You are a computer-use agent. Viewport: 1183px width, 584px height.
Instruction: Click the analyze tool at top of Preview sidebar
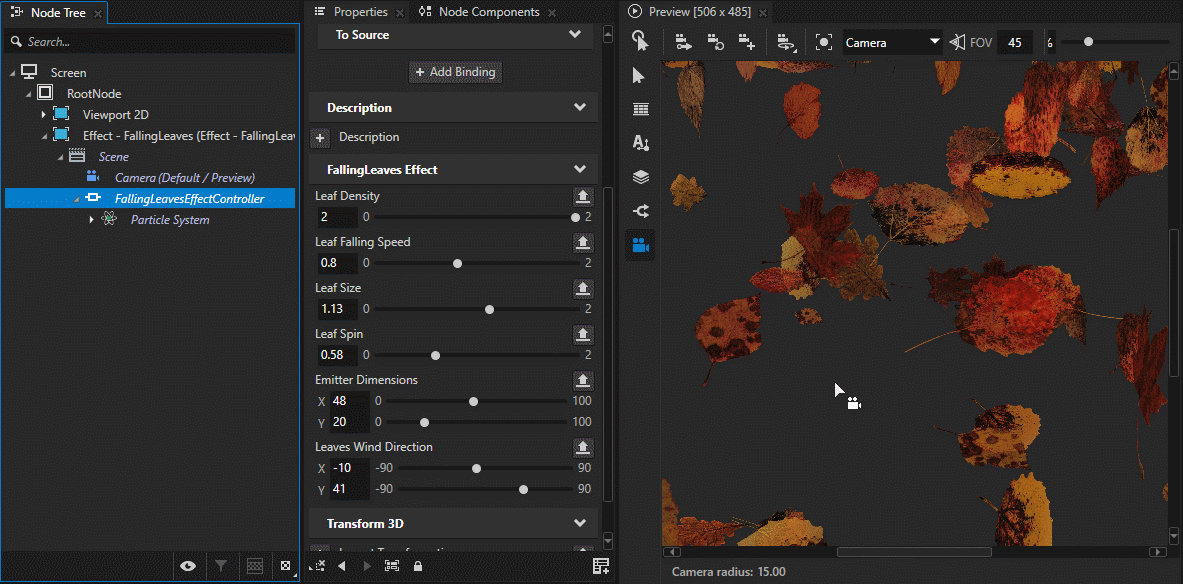point(640,41)
